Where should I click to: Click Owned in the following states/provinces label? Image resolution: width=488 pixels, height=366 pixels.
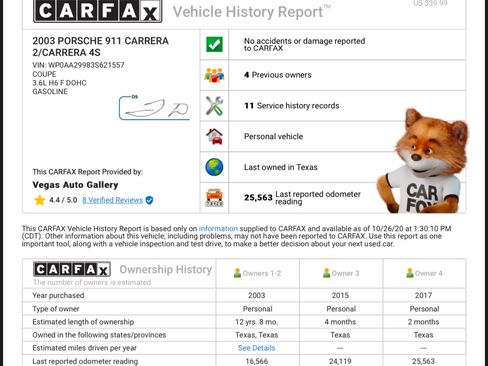tap(99, 335)
